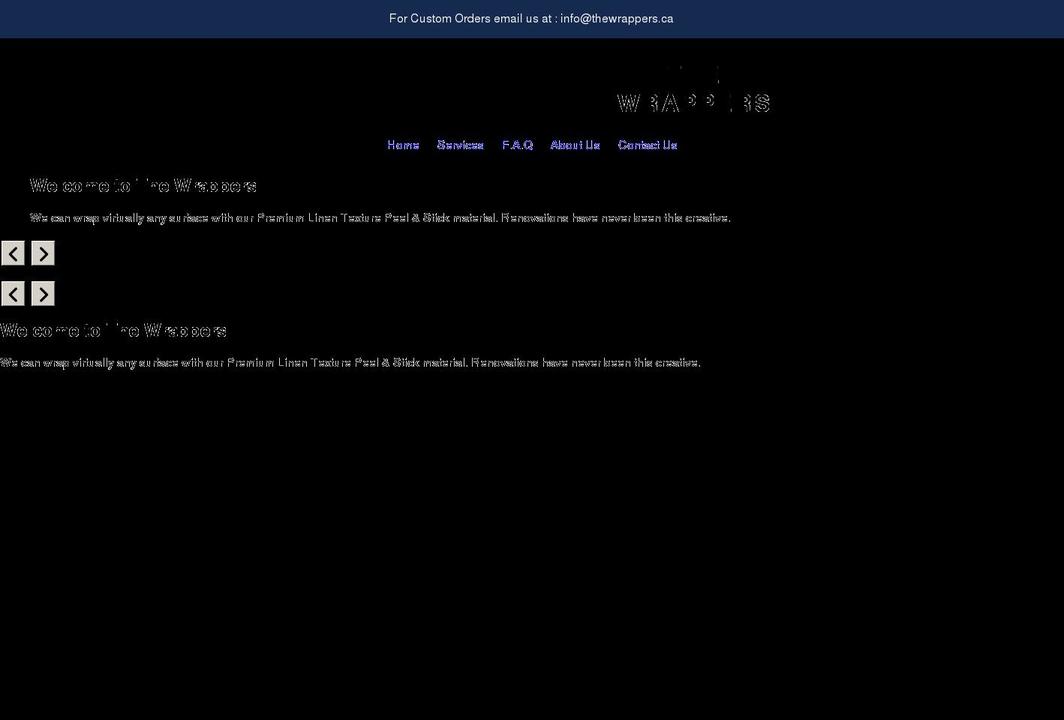This screenshot has width=1064, height=720.
Task: Click the lower slider's next arrow
Action: click(x=43, y=293)
